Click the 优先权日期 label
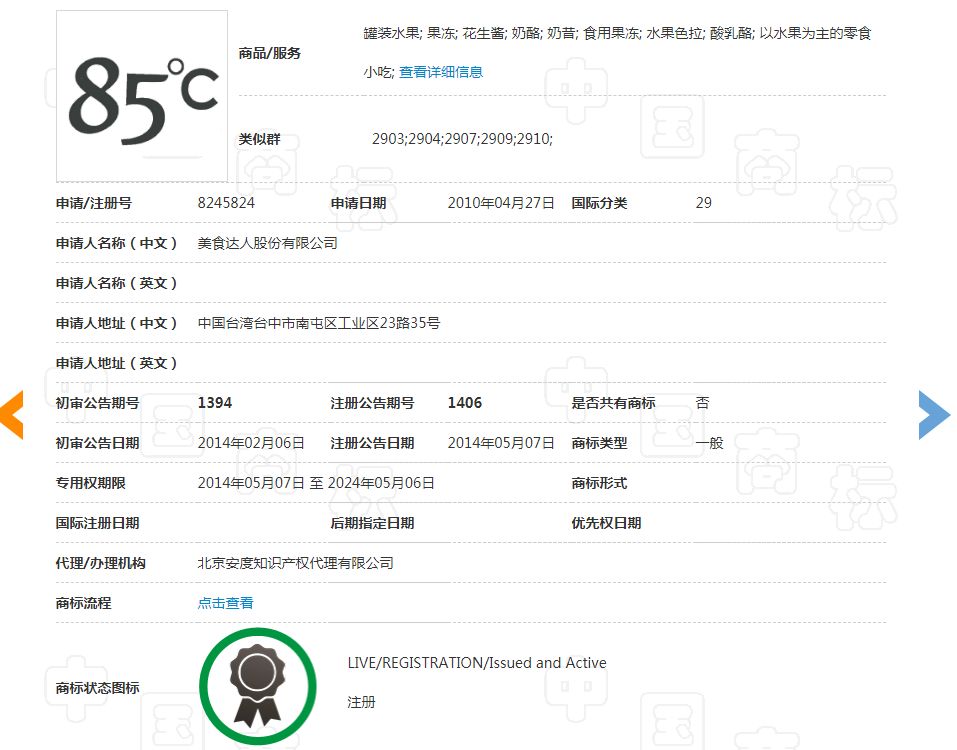This screenshot has width=957, height=750. 606,523
